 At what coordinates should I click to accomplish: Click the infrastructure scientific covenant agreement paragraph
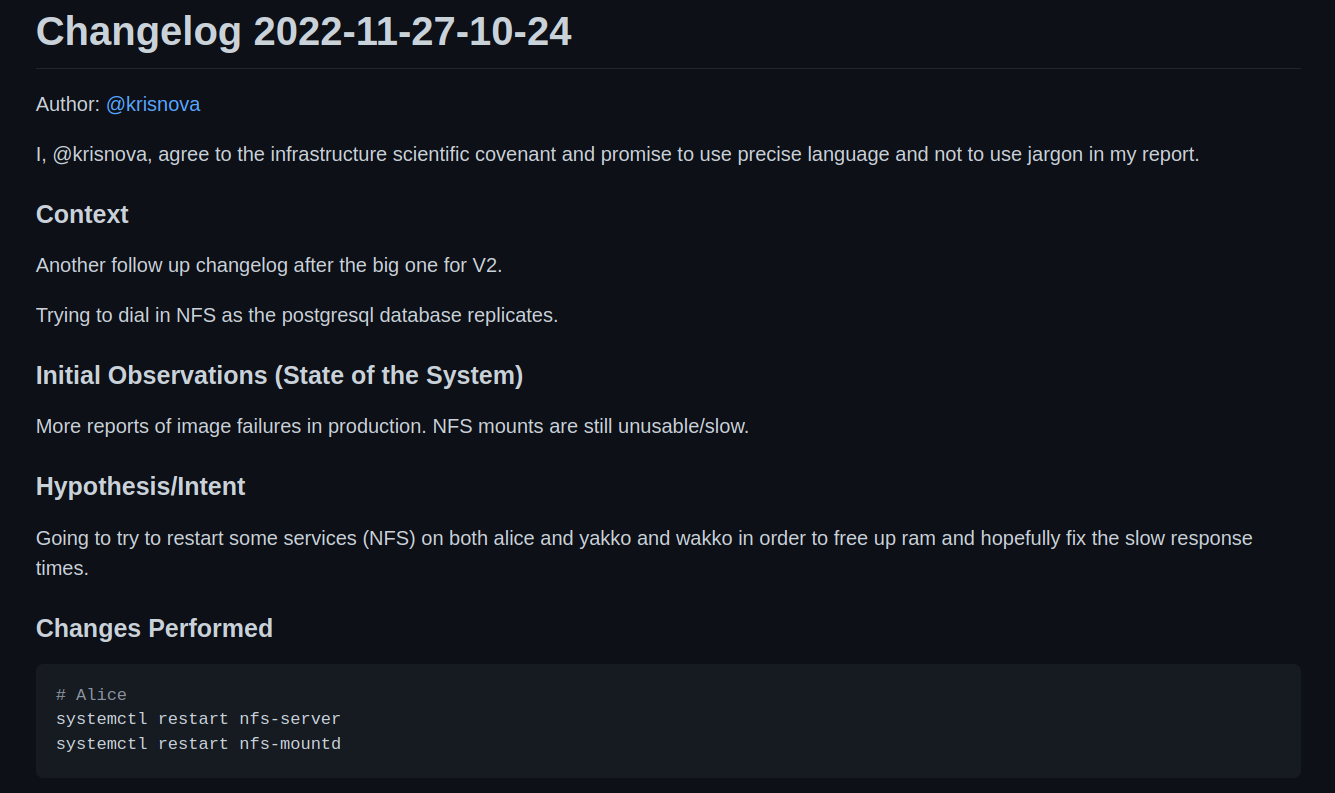(618, 155)
